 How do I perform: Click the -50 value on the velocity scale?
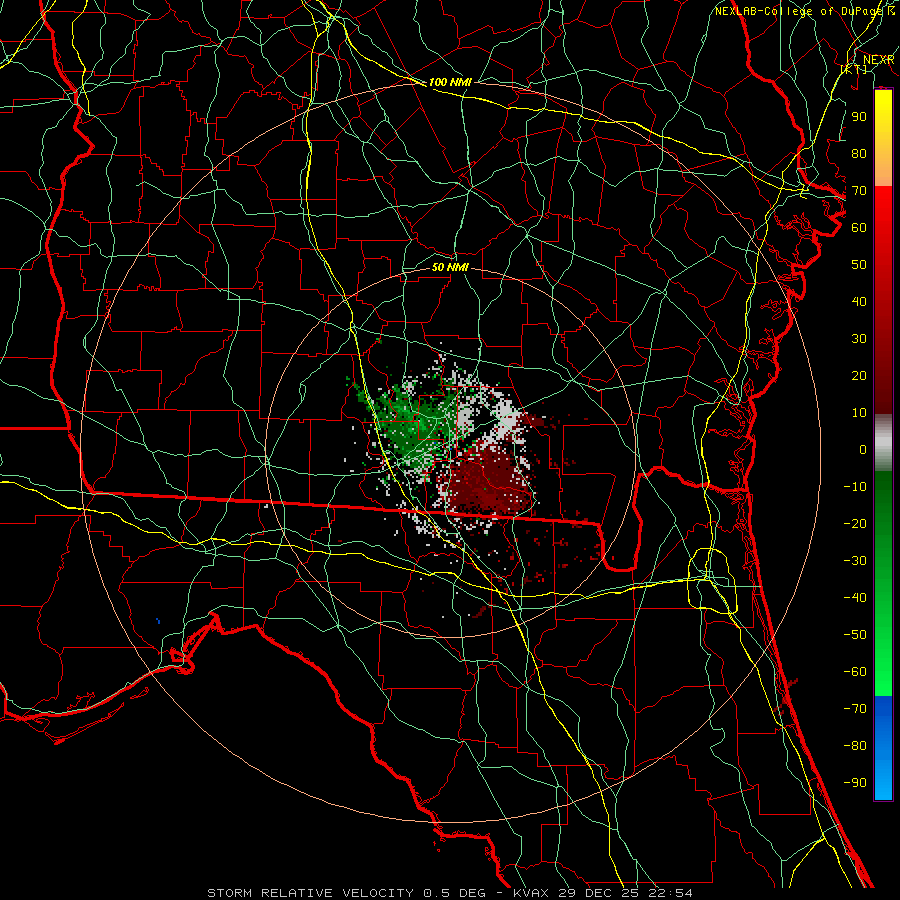pos(855,634)
